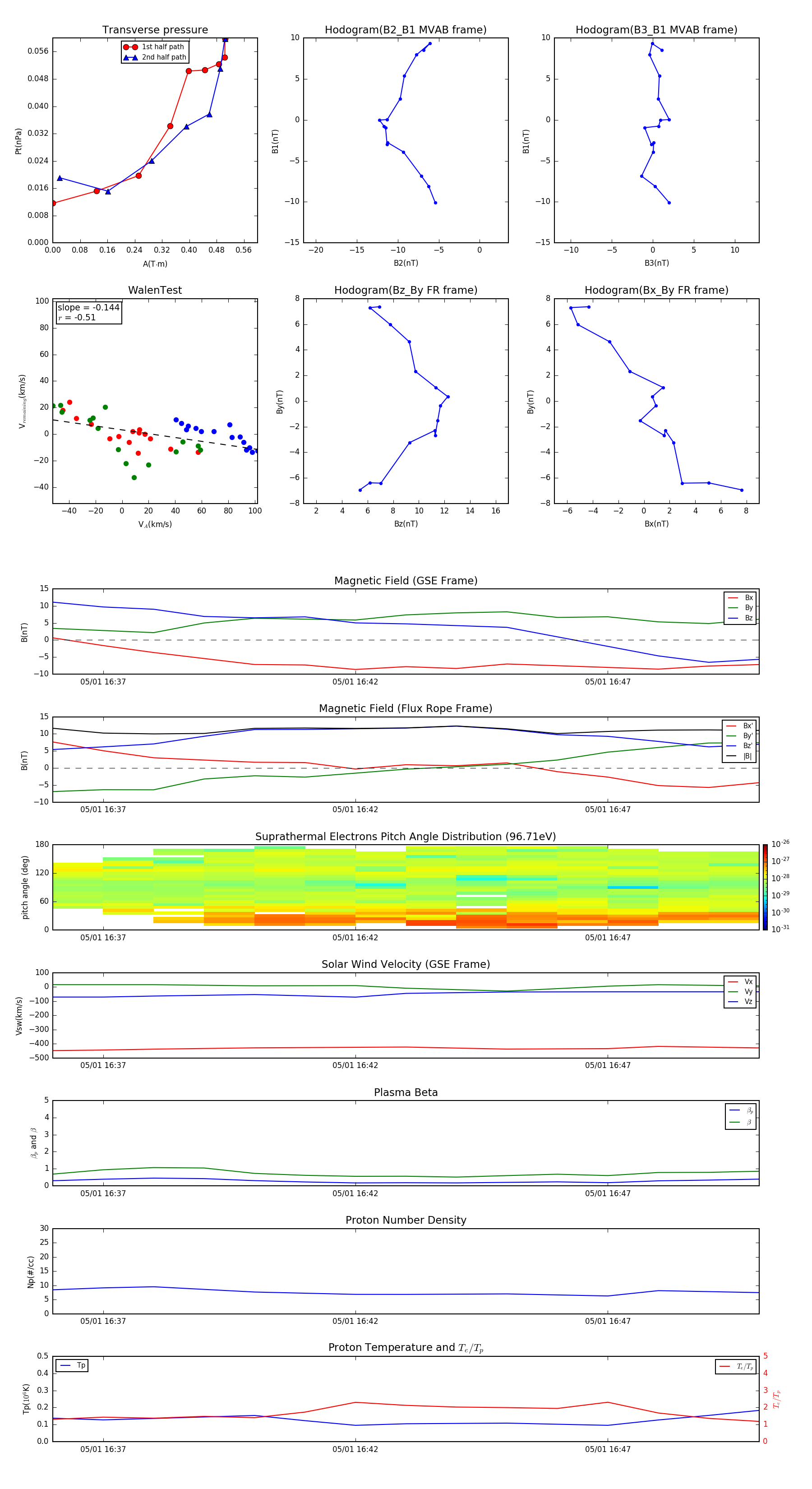Click the 'A(T·m)' x-axis label
812x1489 pixels.
pyautogui.click(x=155, y=264)
